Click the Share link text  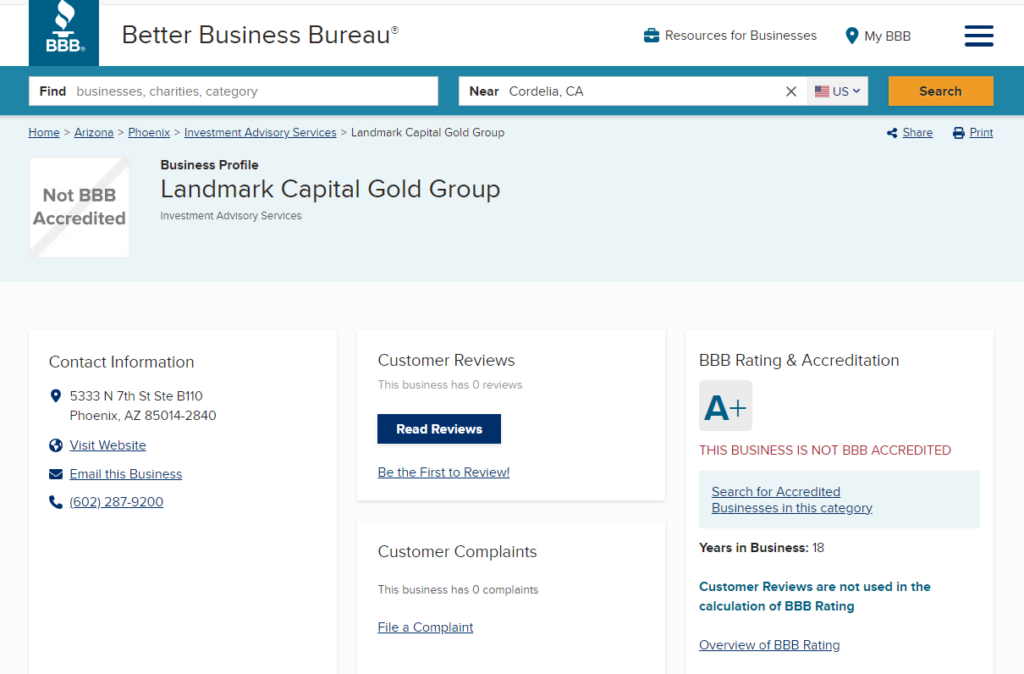coord(918,133)
